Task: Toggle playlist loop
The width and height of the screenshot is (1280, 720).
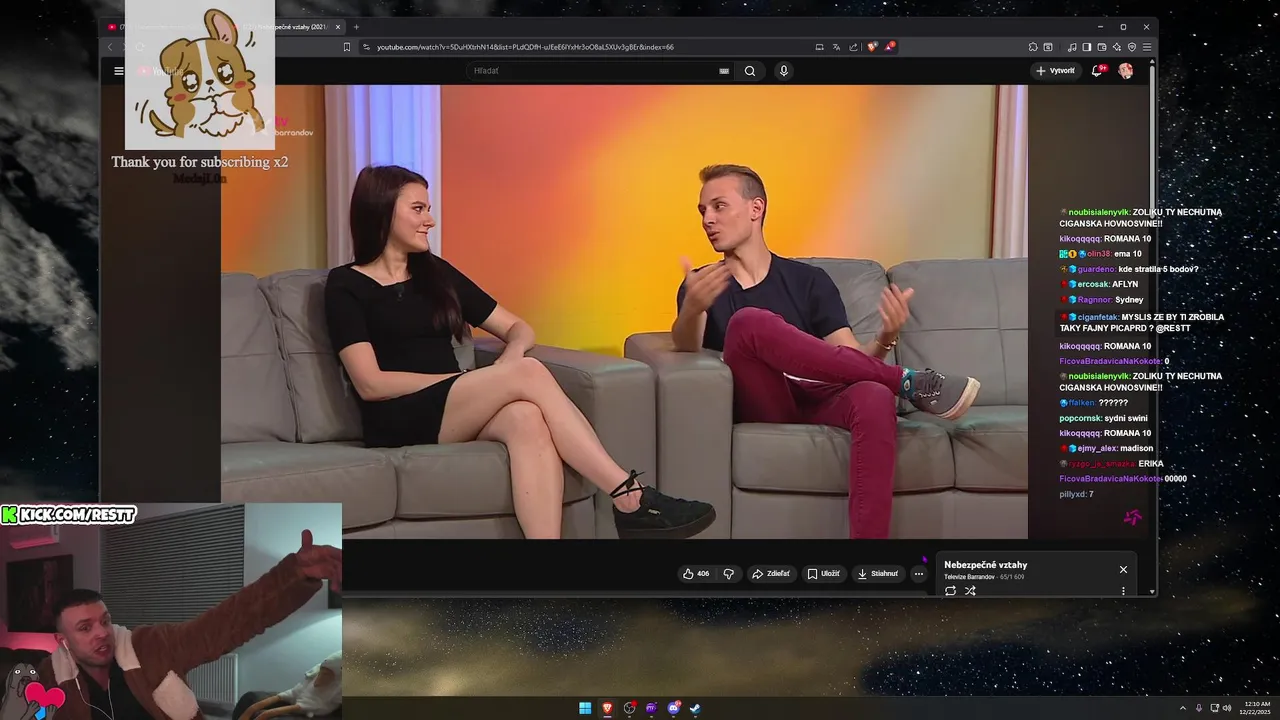Action: 950,591
